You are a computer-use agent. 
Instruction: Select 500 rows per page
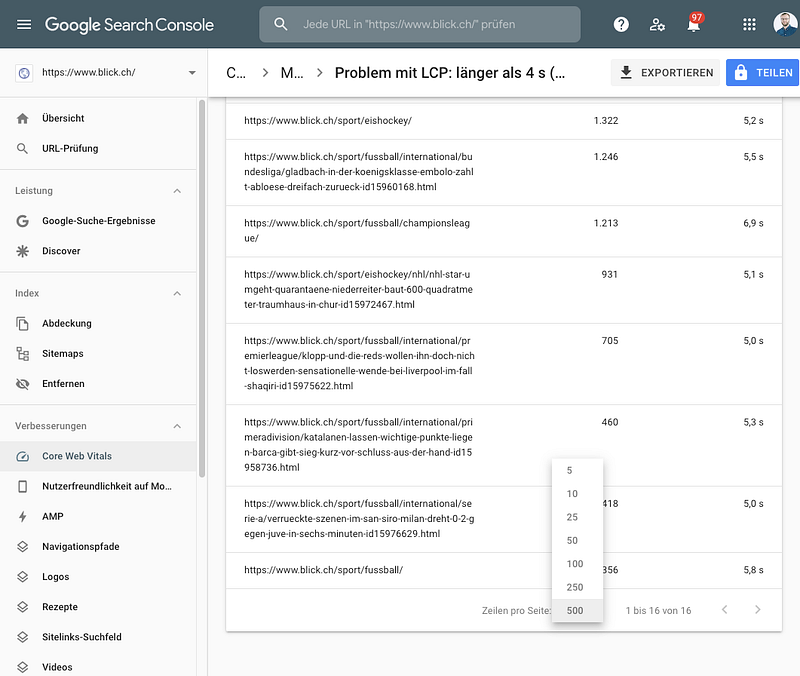(x=575, y=610)
